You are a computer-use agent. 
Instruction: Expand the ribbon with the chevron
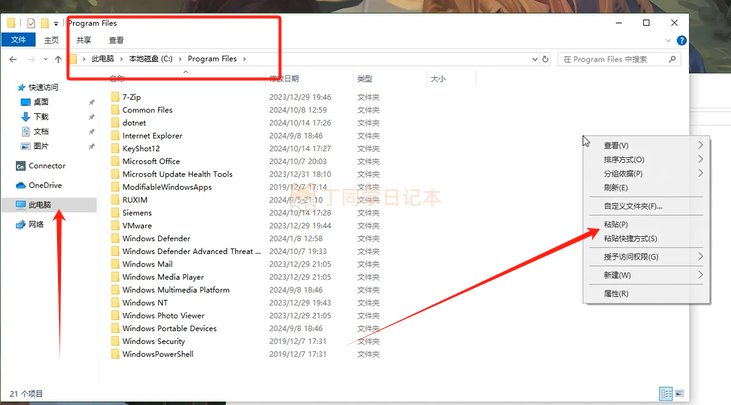pos(667,40)
